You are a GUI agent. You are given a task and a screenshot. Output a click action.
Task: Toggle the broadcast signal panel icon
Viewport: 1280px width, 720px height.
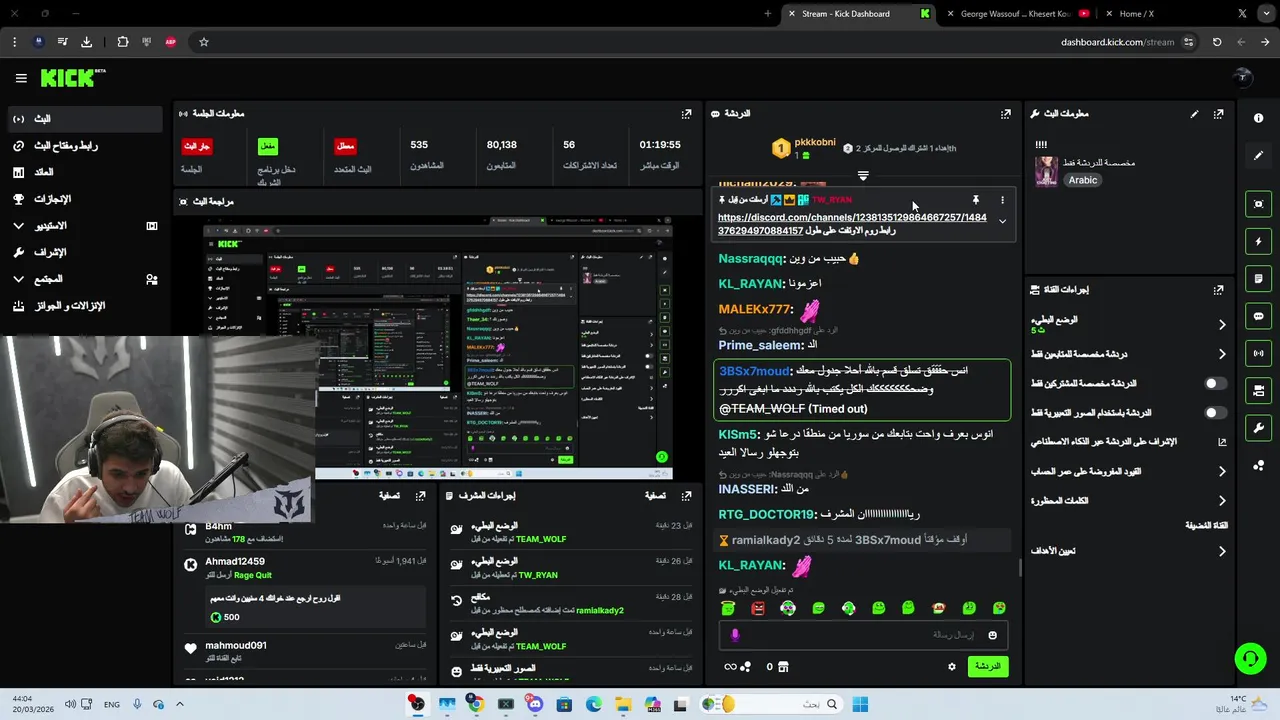point(1258,353)
